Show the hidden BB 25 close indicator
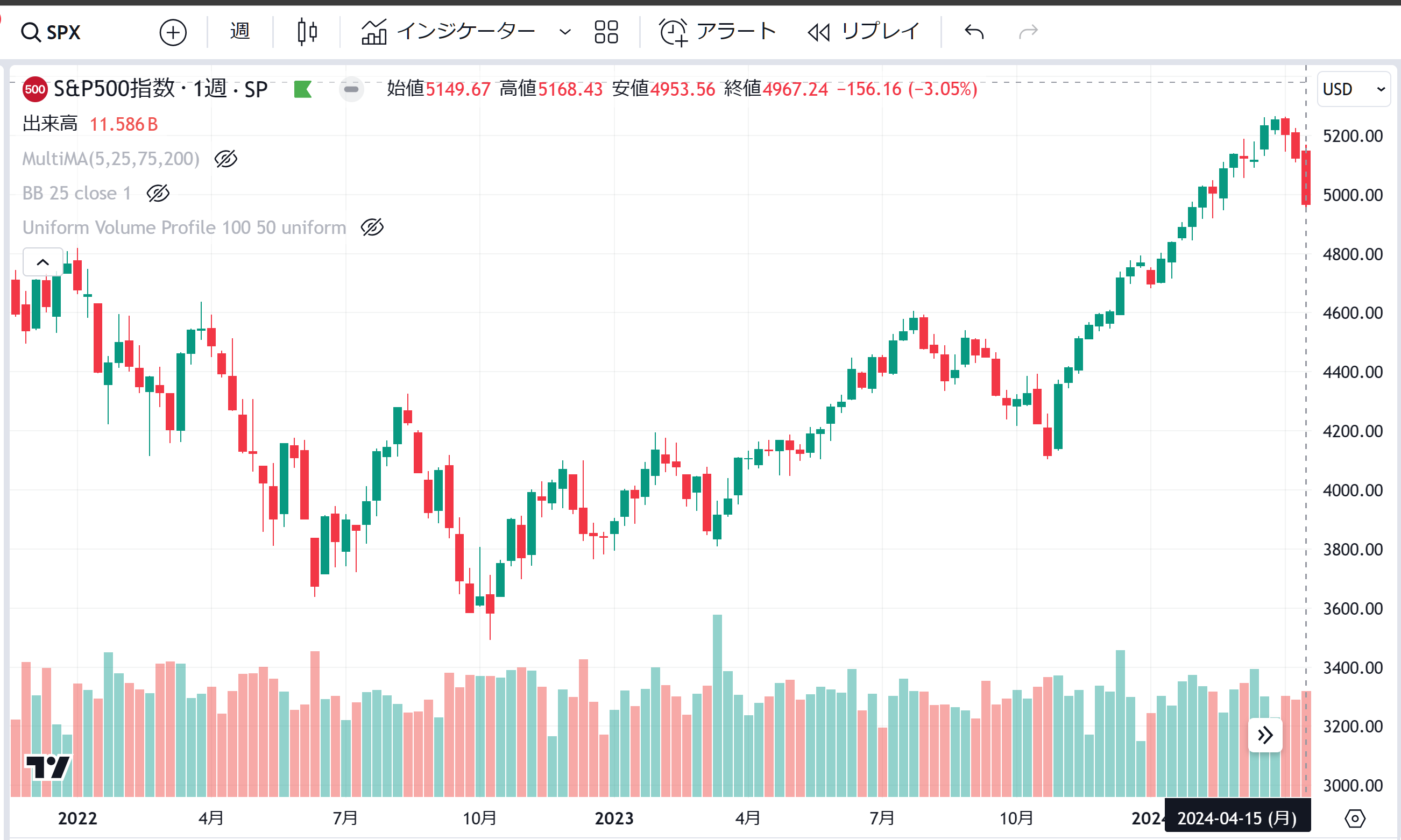 coord(158,193)
